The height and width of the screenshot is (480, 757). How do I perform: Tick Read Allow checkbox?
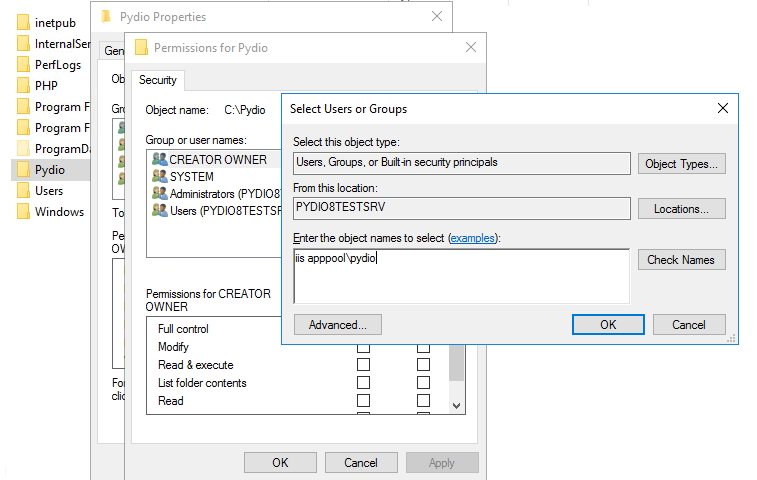(364, 400)
